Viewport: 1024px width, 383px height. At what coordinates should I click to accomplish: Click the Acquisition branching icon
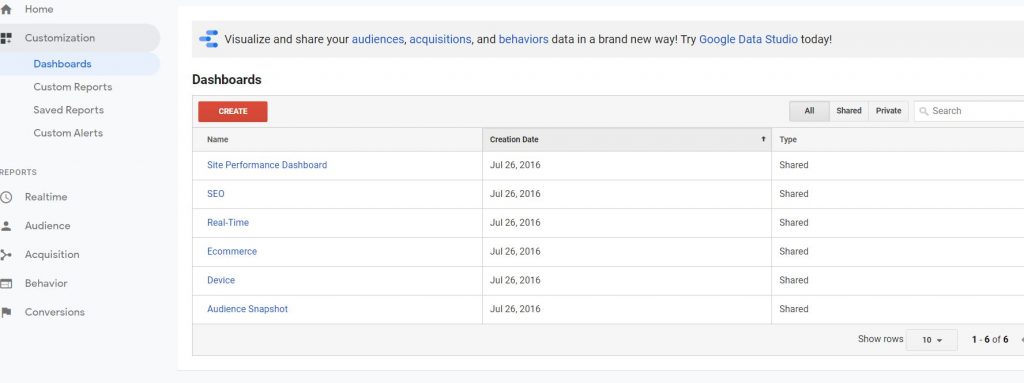(x=7, y=254)
